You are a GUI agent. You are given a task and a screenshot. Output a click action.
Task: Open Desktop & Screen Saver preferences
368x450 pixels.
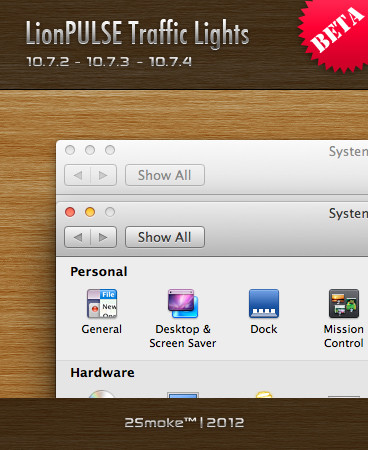point(183,303)
